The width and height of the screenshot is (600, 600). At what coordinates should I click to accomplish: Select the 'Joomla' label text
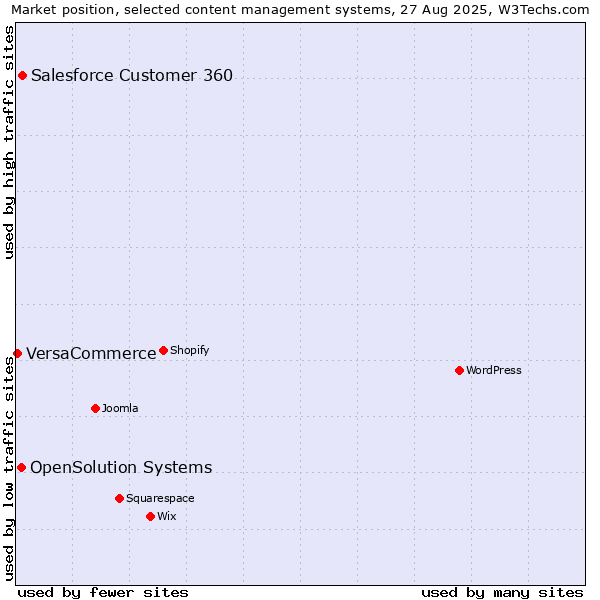pyautogui.click(x=120, y=408)
